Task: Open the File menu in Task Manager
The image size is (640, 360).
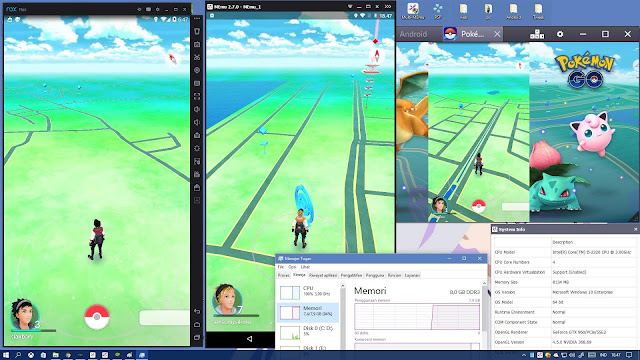Action: click(x=281, y=267)
